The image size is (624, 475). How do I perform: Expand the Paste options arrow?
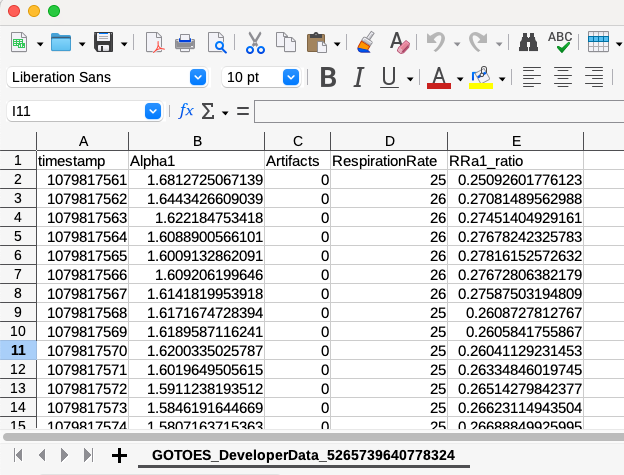tap(337, 43)
